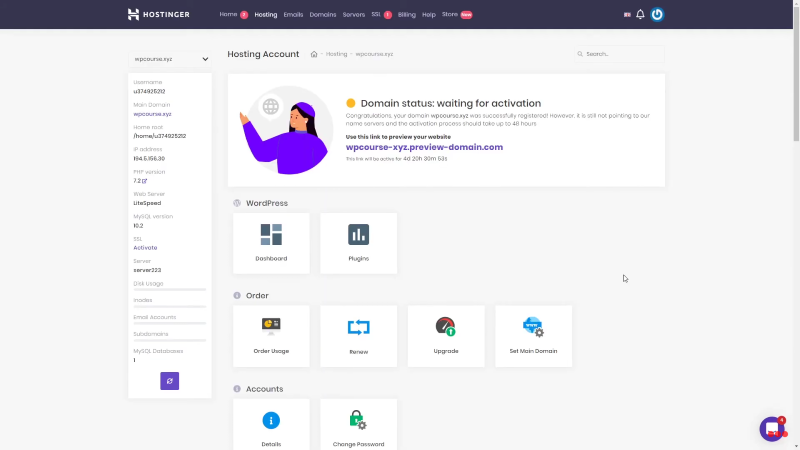Click the purple refresh button in sidebar
The width and height of the screenshot is (800, 450).
(x=170, y=381)
